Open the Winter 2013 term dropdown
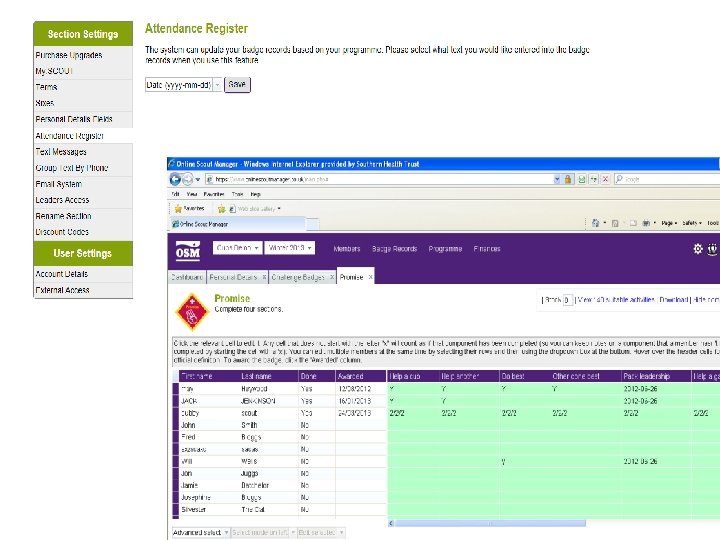The height and width of the screenshot is (540, 720). click(290, 248)
